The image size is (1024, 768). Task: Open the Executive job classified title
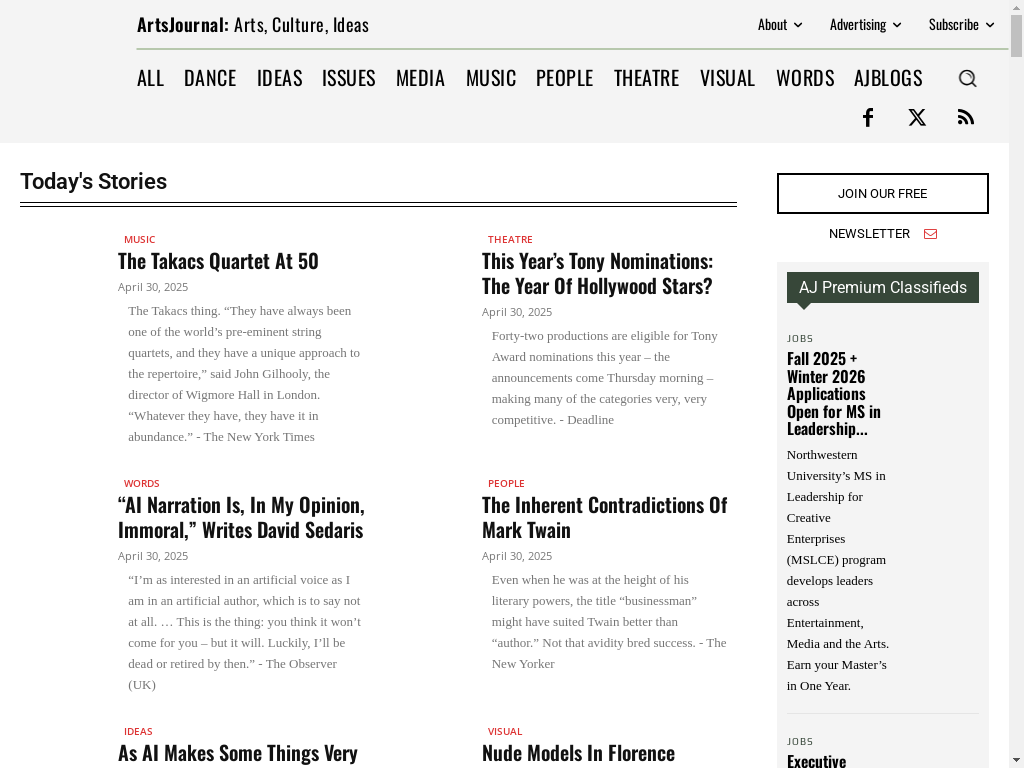pyautogui.click(x=816, y=761)
